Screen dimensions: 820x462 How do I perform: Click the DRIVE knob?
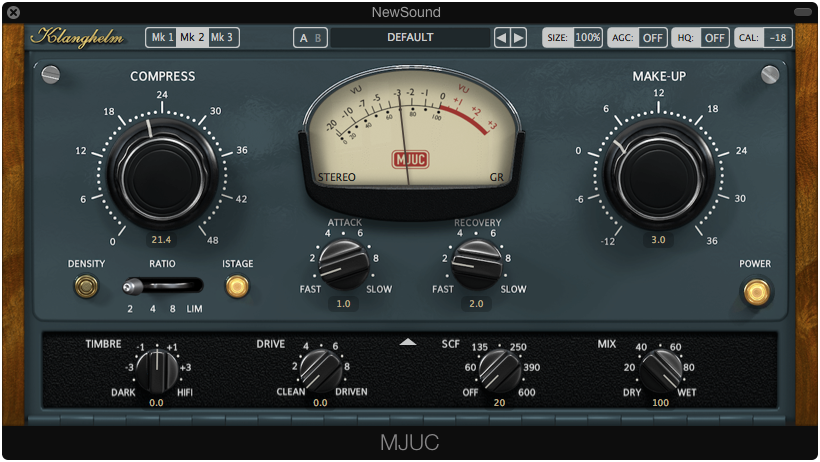[x=321, y=371]
